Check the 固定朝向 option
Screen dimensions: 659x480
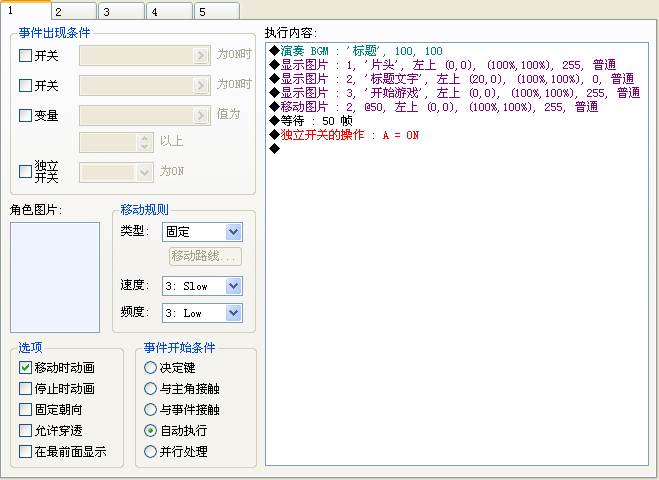[x=25, y=409]
